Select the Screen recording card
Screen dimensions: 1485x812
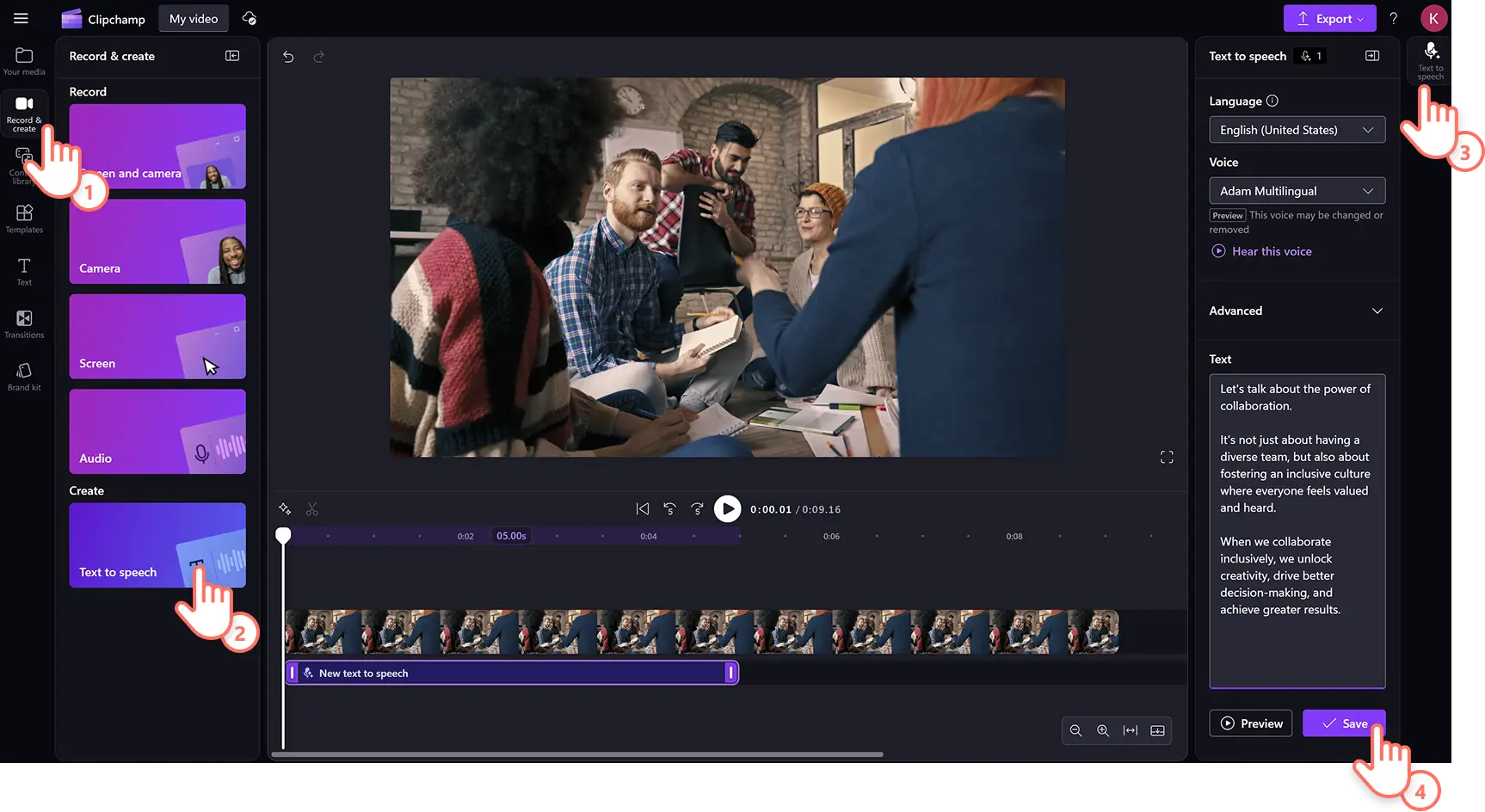[x=157, y=336]
